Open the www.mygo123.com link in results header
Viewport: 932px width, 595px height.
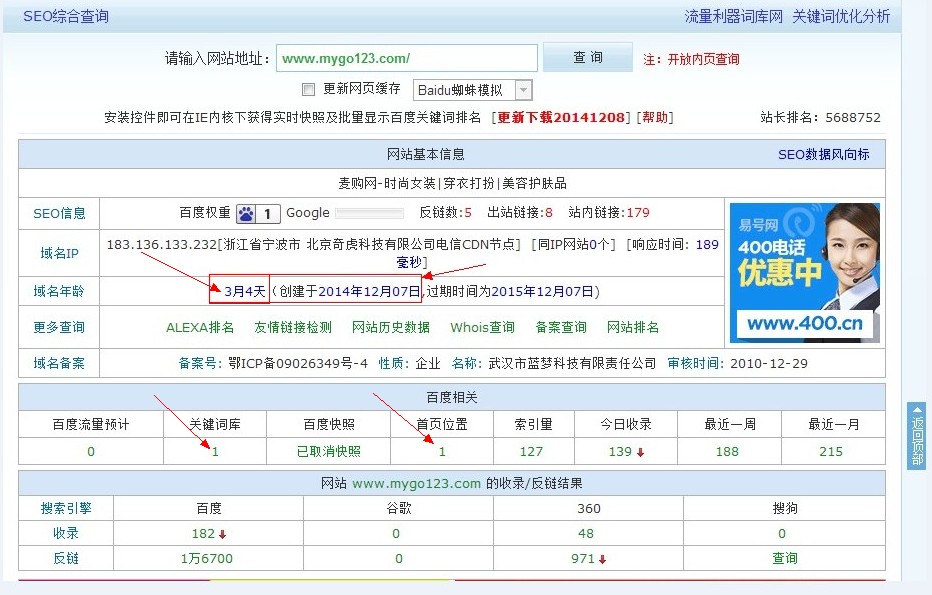pos(417,483)
